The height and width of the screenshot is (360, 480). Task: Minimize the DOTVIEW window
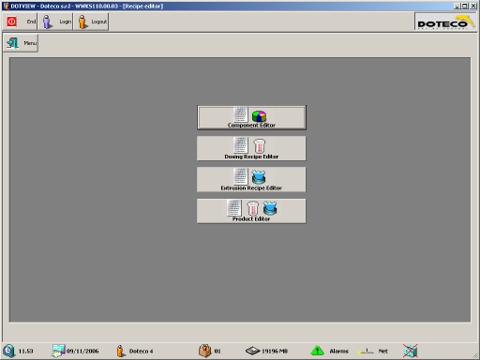(x=457, y=6)
